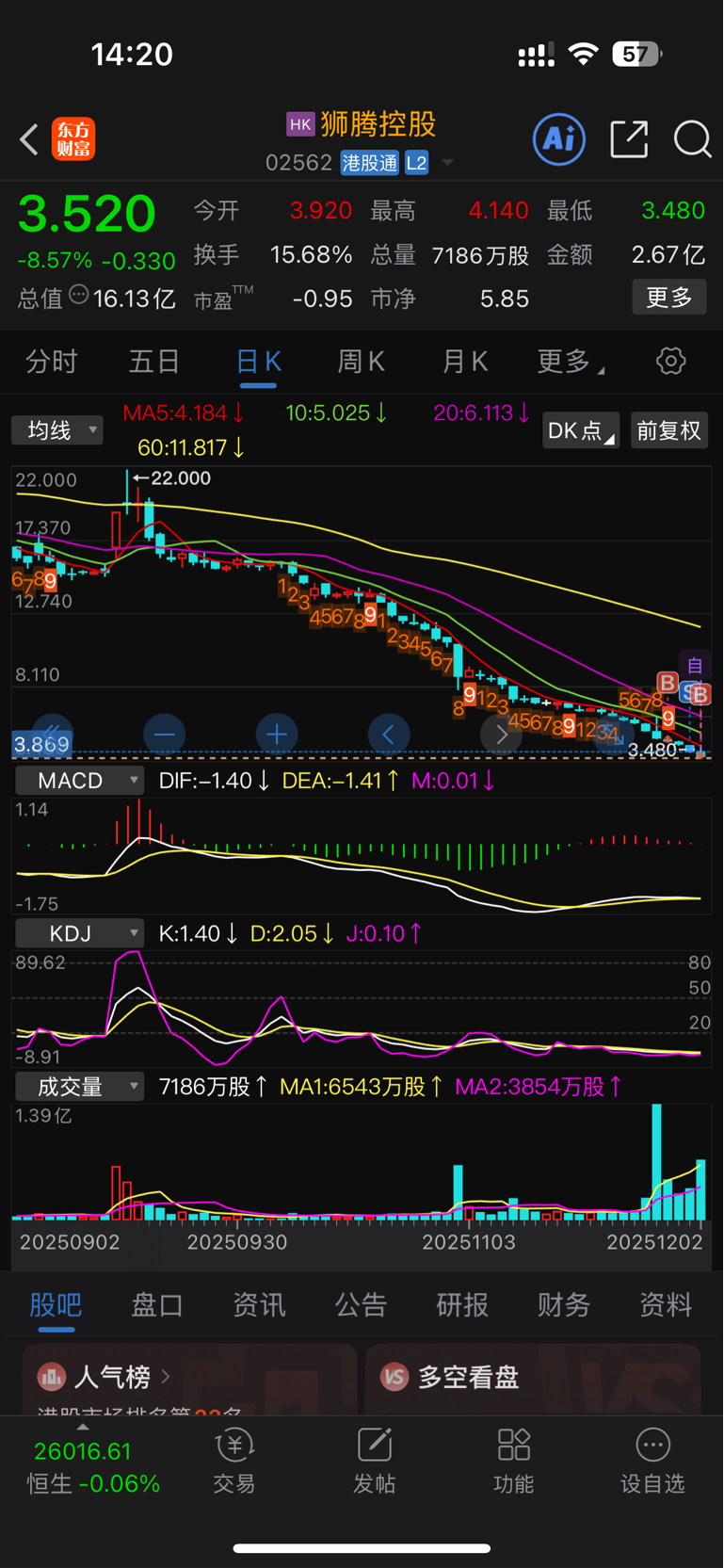Expand stock title dropdown arrow

coord(447,163)
